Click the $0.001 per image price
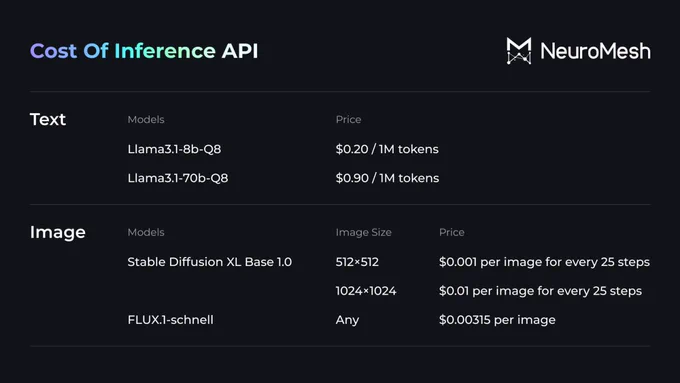 (544, 262)
